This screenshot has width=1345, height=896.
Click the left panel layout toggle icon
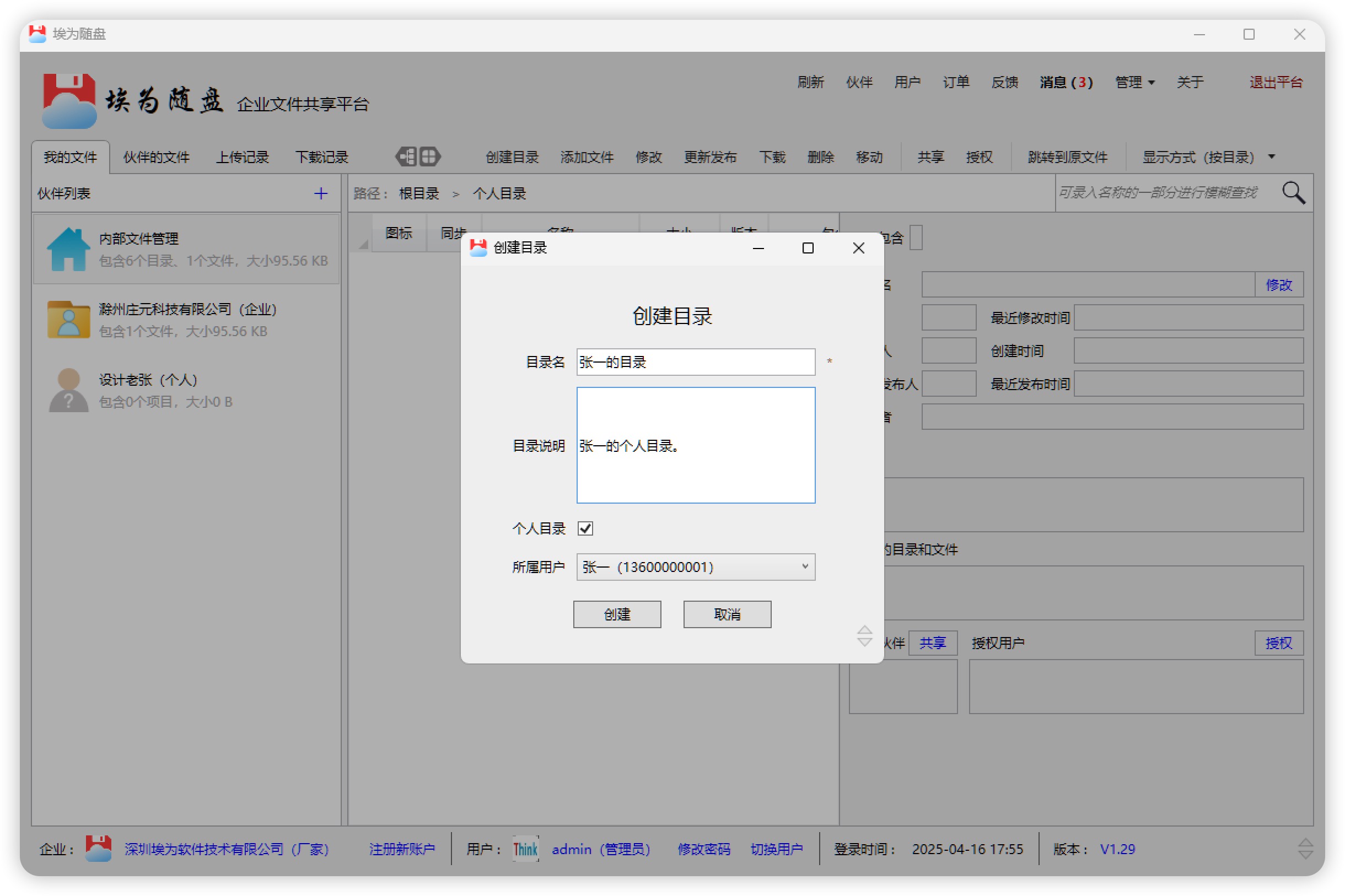tap(405, 156)
